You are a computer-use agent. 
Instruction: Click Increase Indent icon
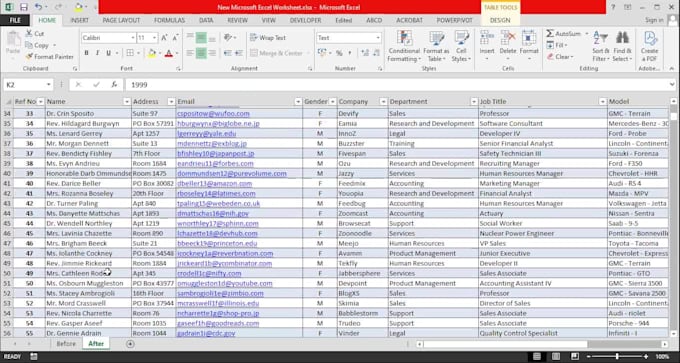click(239, 53)
